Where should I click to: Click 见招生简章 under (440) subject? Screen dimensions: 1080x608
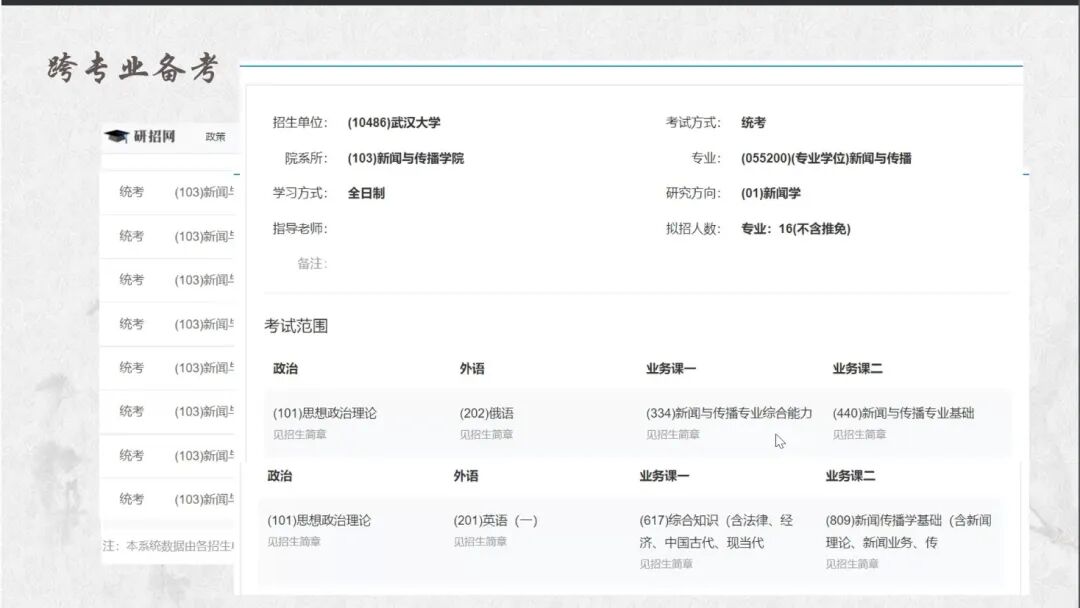pyautogui.click(x=859, y=434)
